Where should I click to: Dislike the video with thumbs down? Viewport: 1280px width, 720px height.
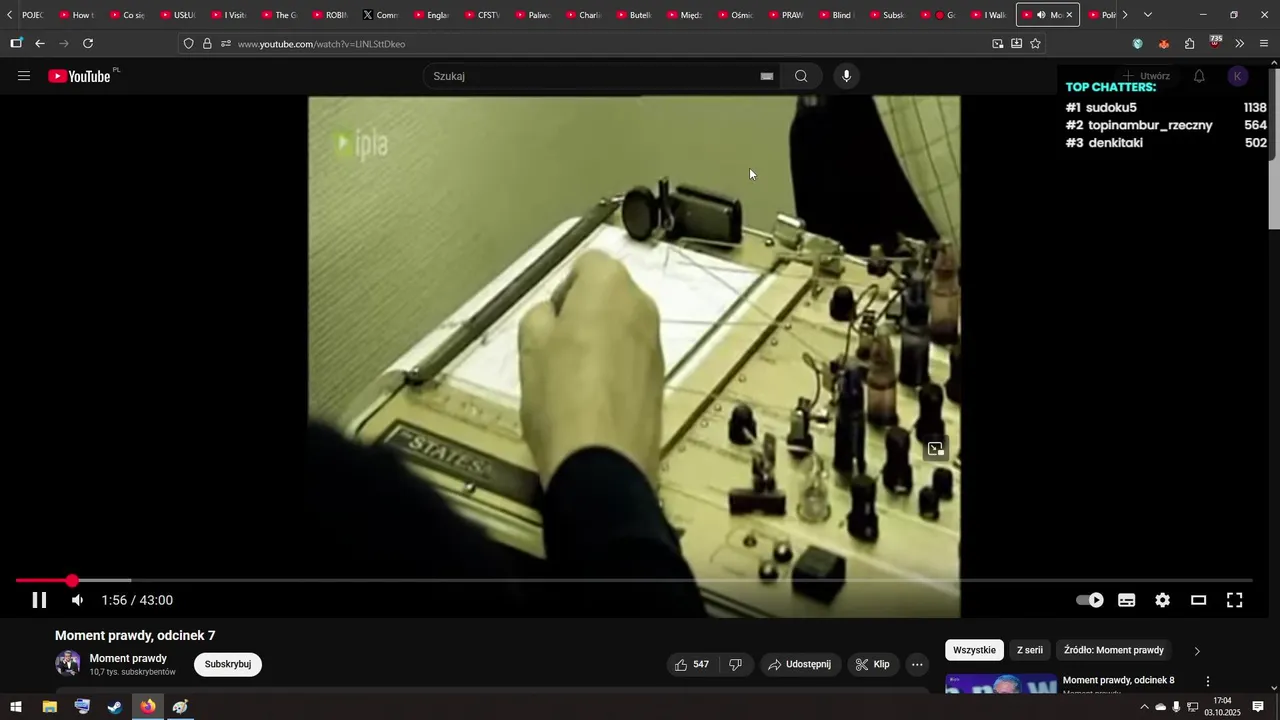click(735, 664)
